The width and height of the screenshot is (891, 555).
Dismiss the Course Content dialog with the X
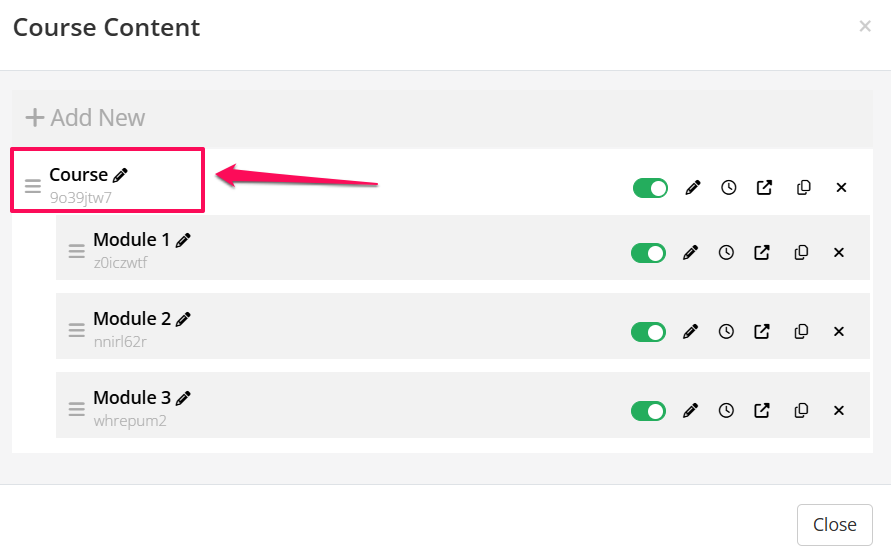[x=865, y=27]
